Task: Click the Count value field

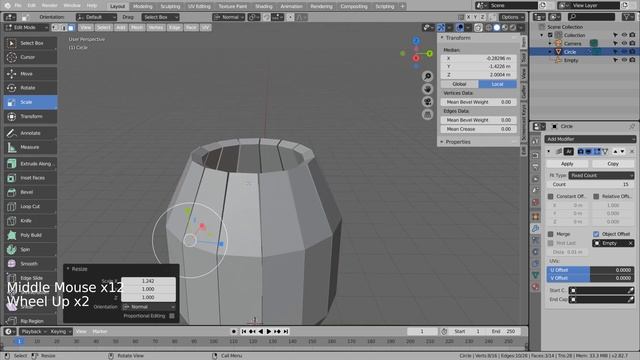Action: (x=591, y=184)
